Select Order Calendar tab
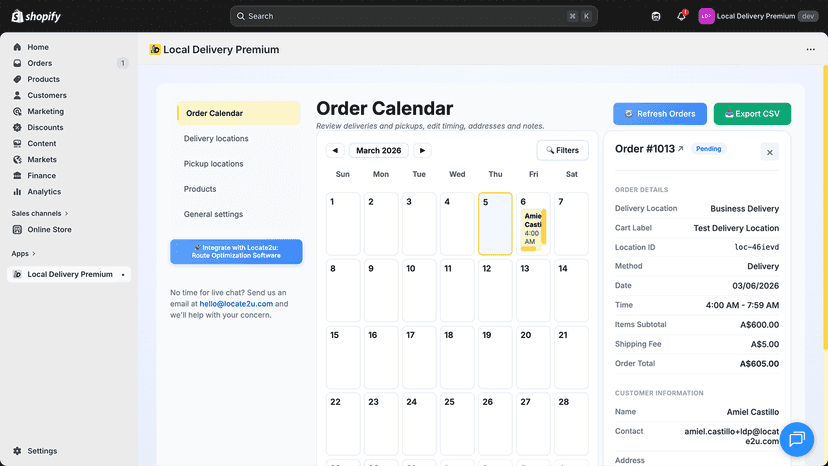This screenshot has width=828, height=466. coord(238,113)
